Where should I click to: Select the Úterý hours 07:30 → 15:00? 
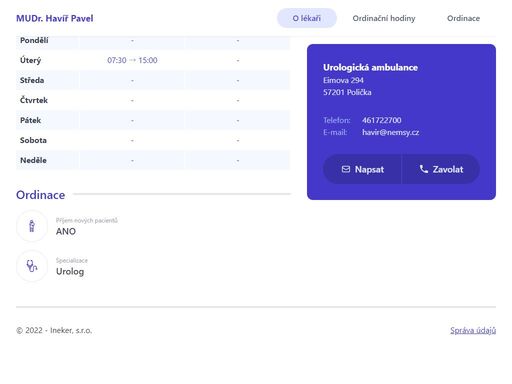pos(132,60)
